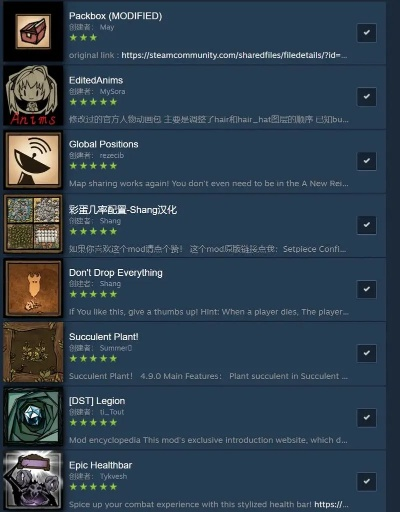
Task: Toggle the [DST] Legion checkbox
Action: (367, 417)
